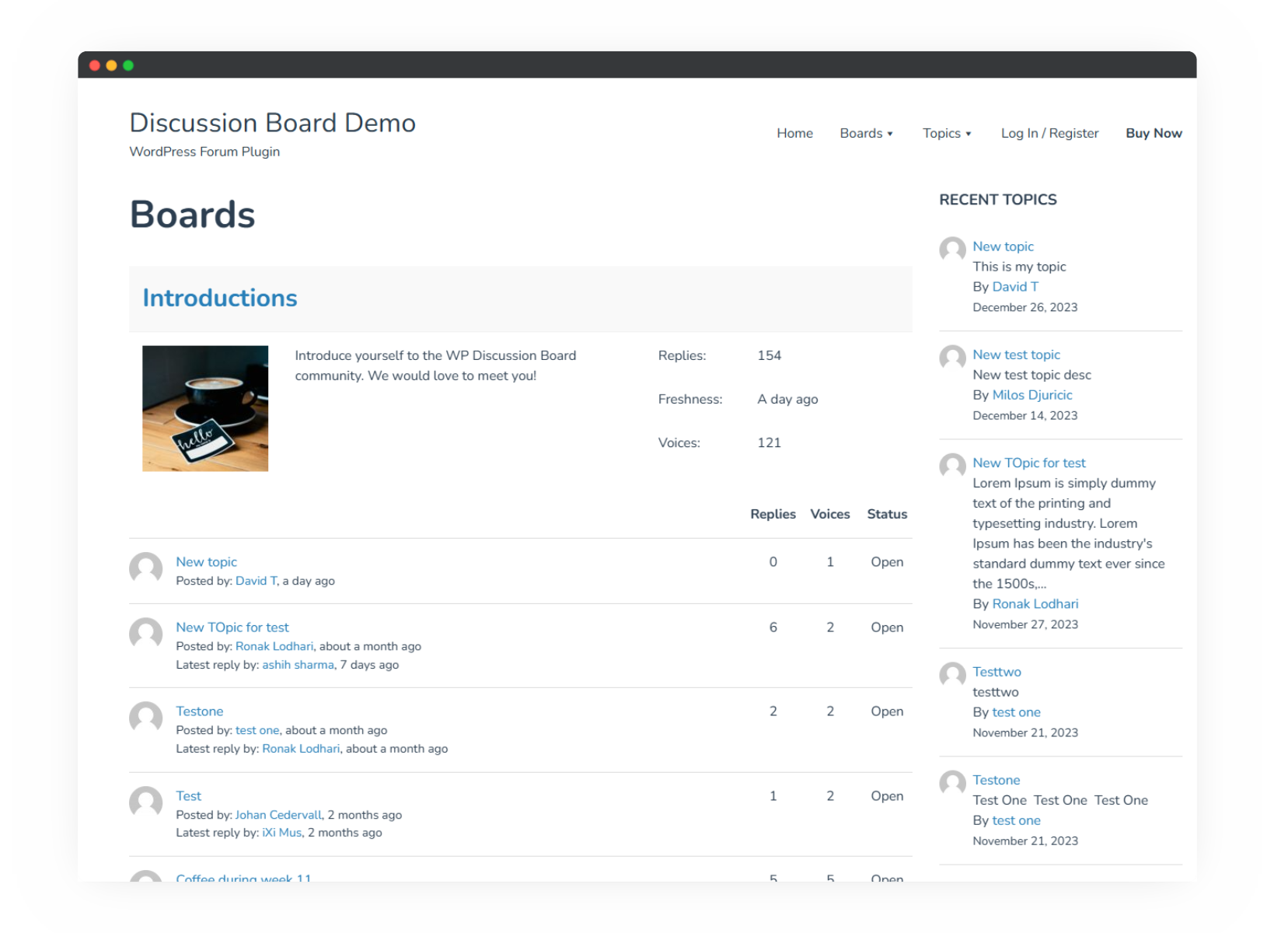
Task: Click the Introductions coffee cup board image
Action: click(205, 407)
